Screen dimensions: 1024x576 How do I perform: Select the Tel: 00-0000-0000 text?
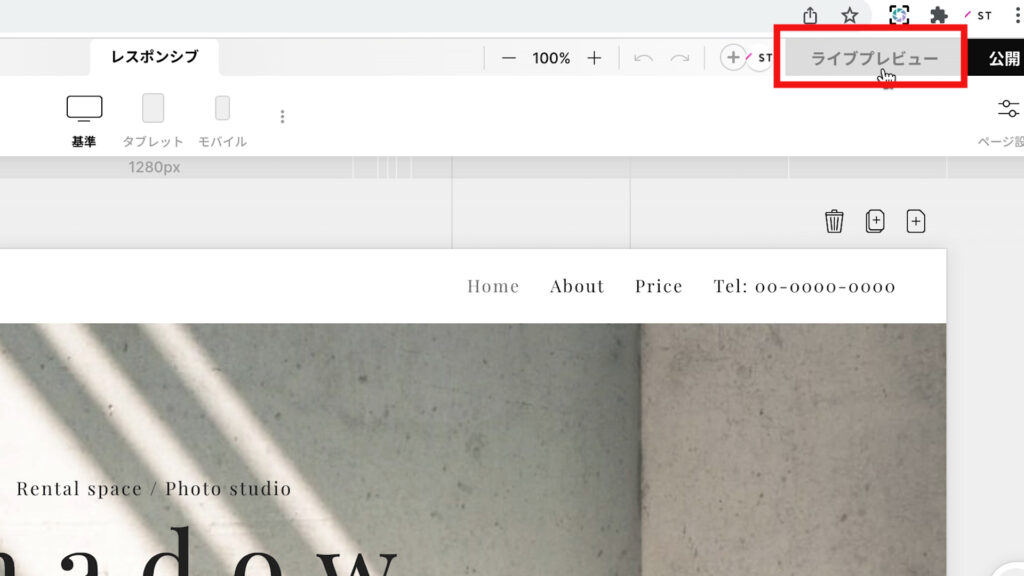(805, 286)
